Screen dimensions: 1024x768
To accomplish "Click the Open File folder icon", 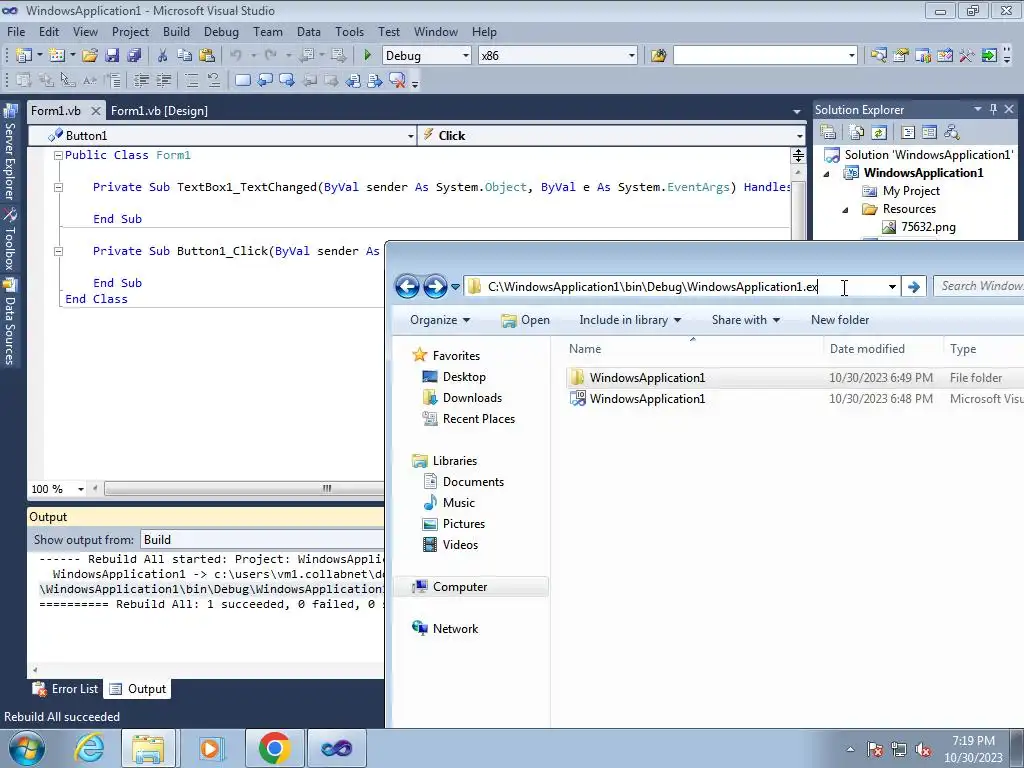I will point(90,56).
